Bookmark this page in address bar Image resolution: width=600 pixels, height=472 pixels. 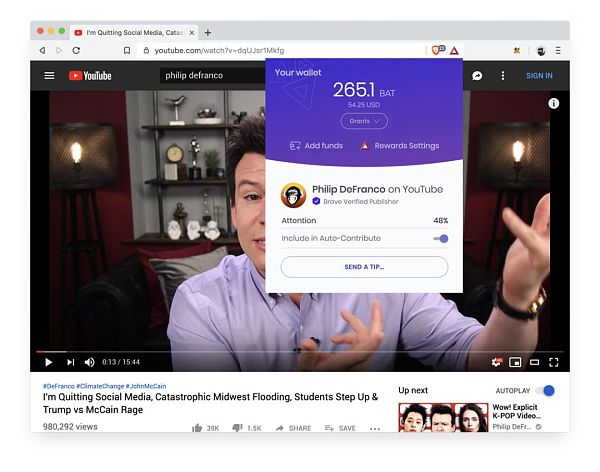[x=127, y=50]
